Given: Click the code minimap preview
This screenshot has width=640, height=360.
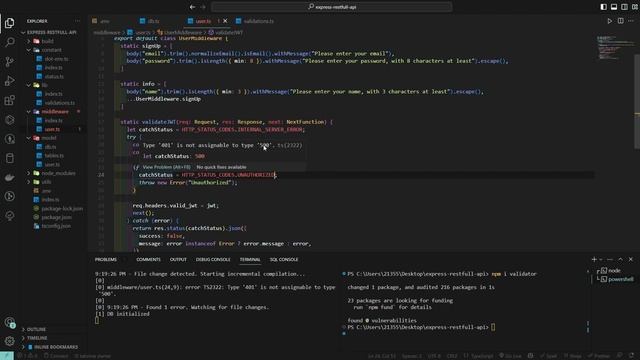Looking at the screenshot, I should [x=615, y=47].
